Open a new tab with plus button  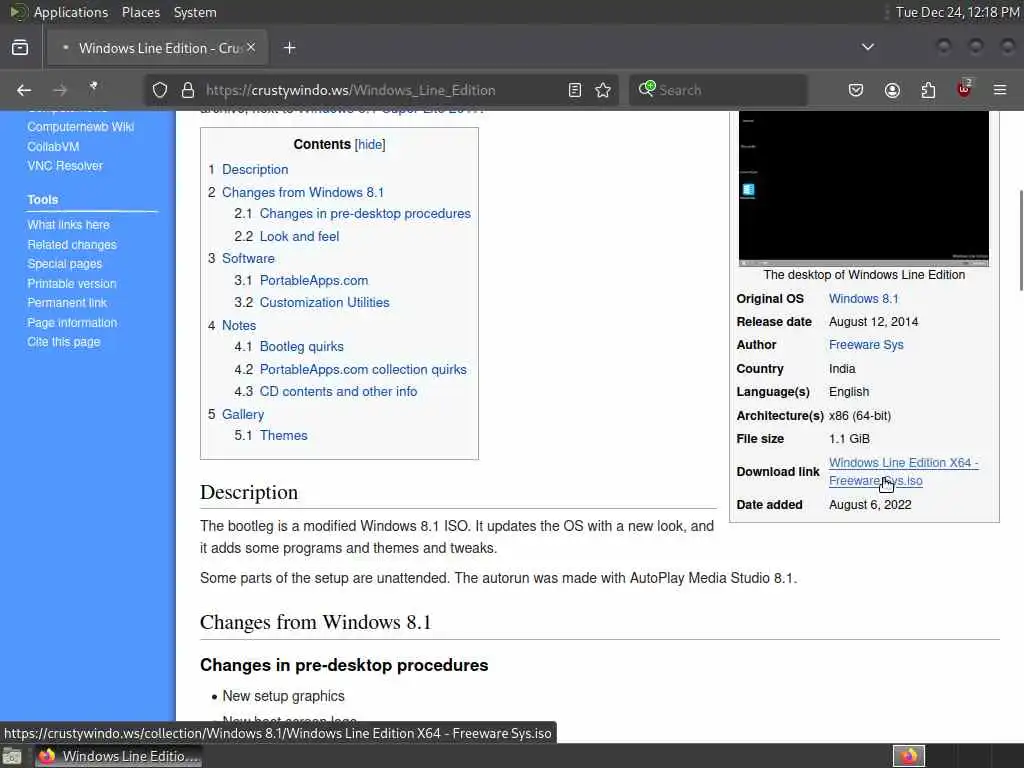[x=290, y=48]
